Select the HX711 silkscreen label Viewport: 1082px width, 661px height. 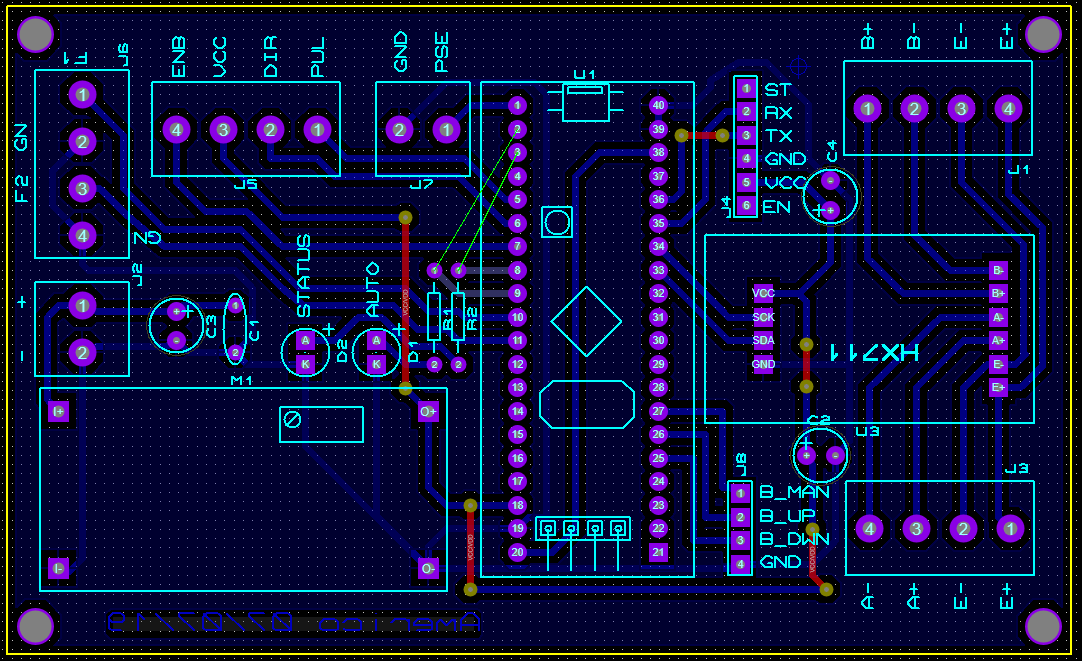[x=874, y=353]
